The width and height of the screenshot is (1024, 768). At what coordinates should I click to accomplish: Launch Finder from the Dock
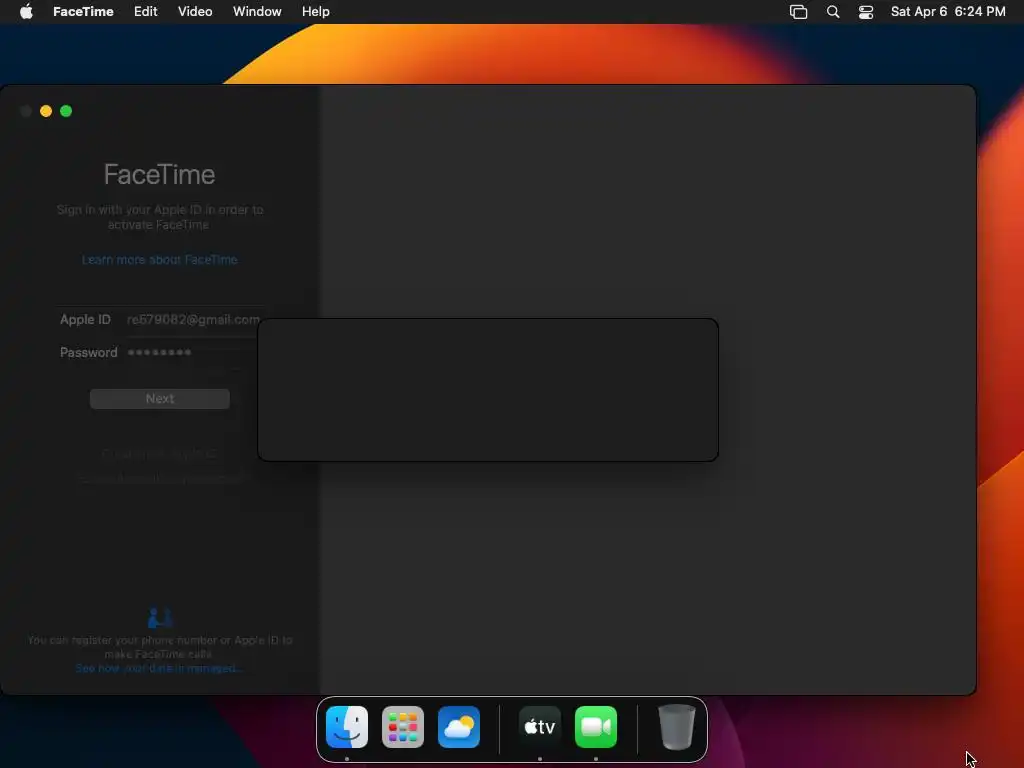[x=347, y=727]
